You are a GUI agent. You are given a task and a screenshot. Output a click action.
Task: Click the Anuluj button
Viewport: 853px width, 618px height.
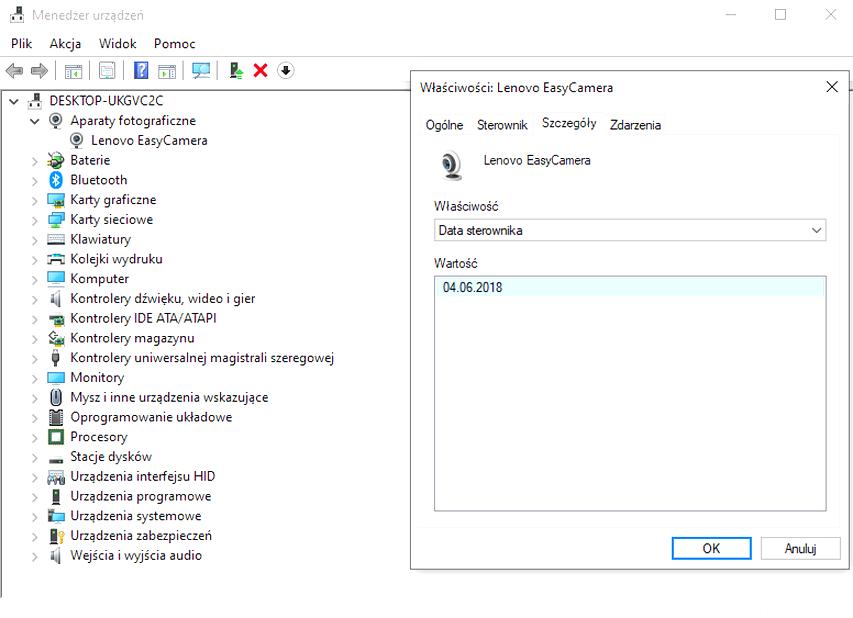tap(800, 548)
